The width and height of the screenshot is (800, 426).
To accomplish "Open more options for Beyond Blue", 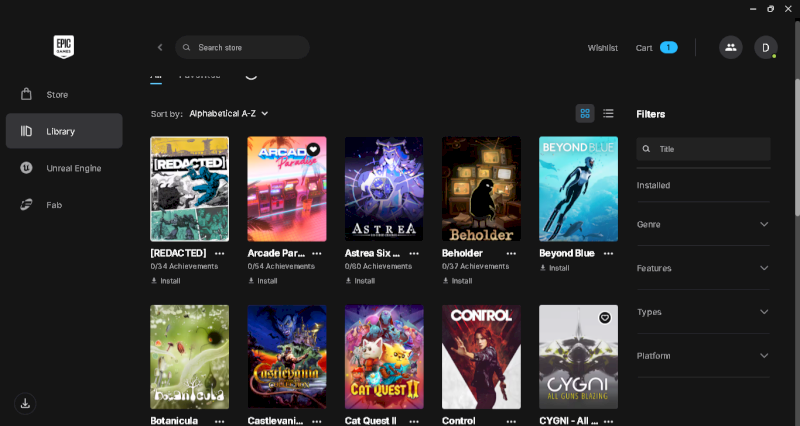I will 608,253.
